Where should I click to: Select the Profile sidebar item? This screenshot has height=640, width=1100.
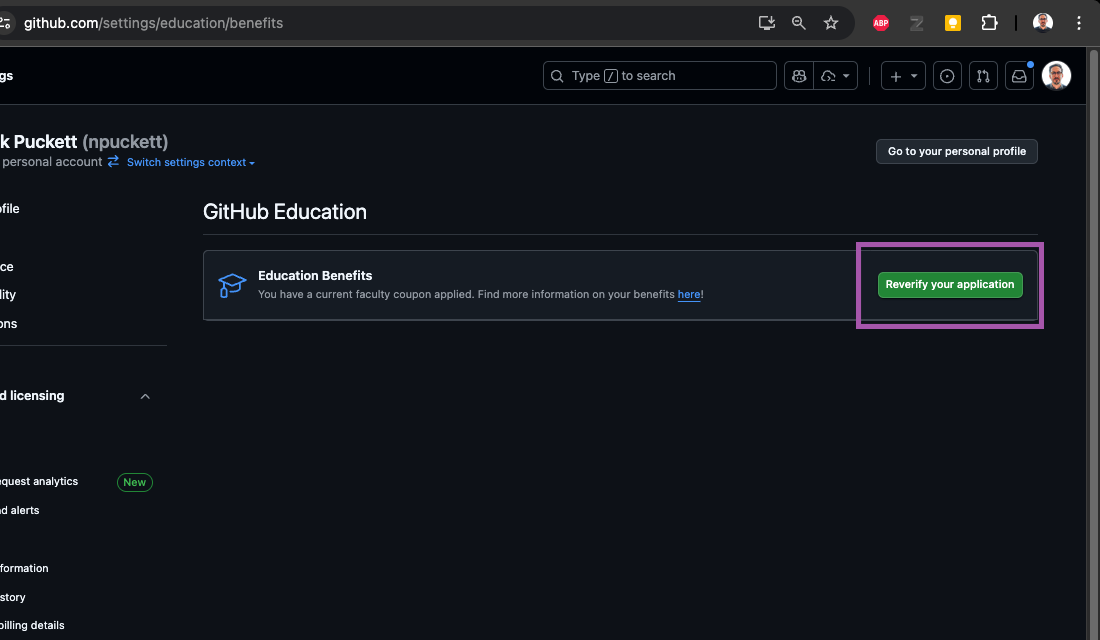tap(10, 208)
